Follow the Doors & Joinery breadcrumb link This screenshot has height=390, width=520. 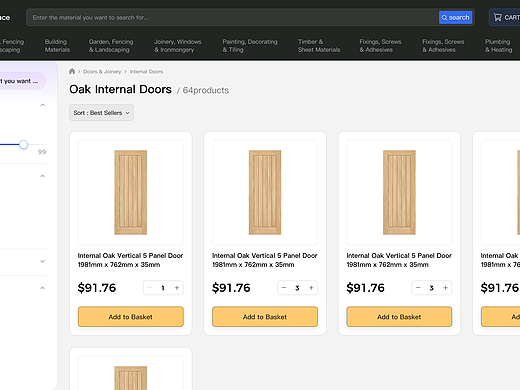point(102,72)
